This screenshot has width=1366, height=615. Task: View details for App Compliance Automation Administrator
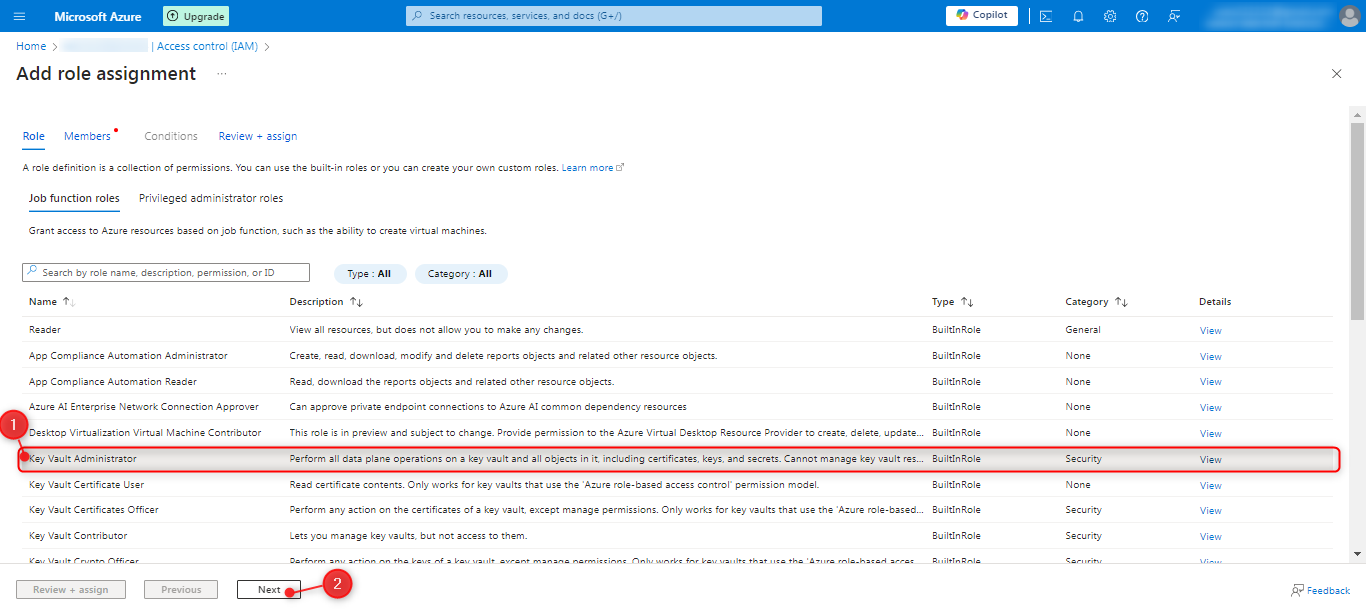1210,357
